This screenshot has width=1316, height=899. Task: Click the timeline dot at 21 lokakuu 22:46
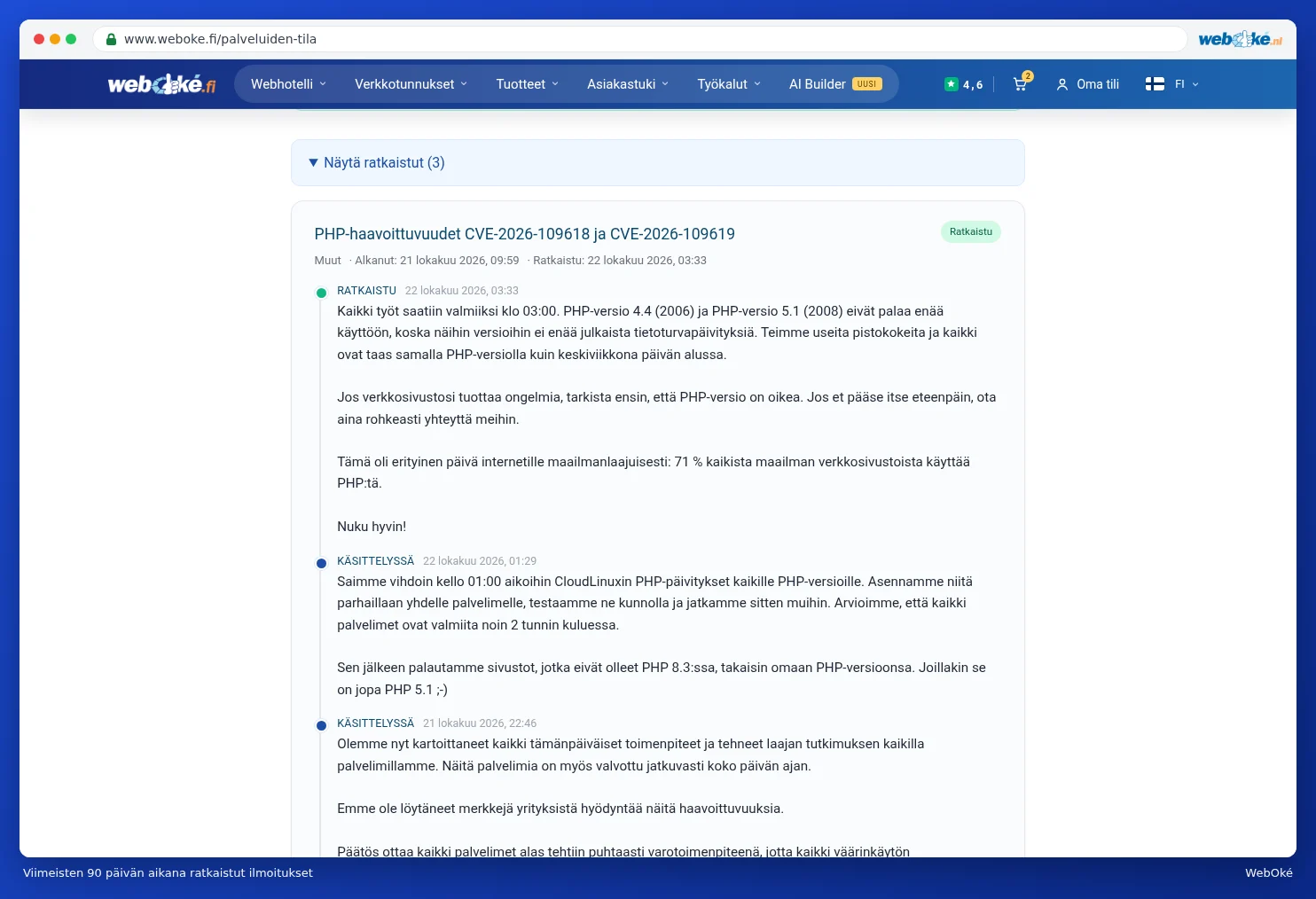coord(321,725)
